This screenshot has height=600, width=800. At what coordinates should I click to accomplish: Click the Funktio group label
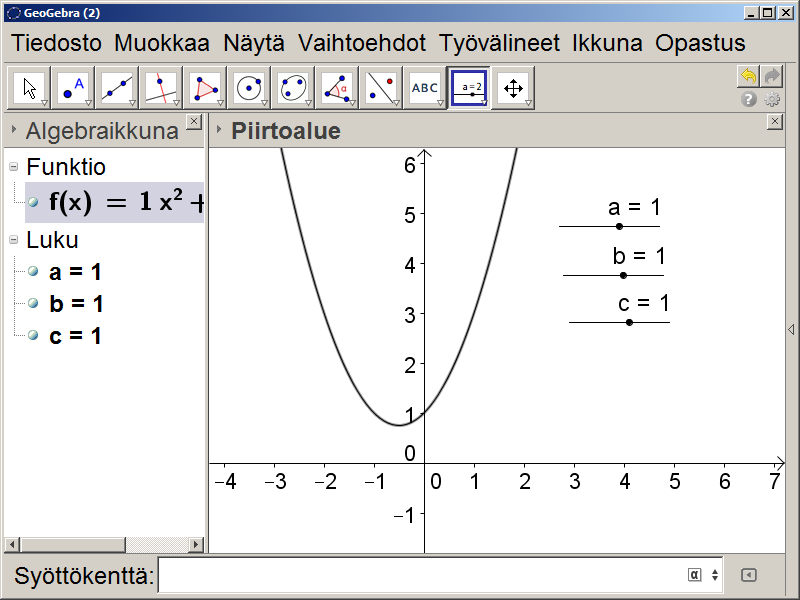[x=66, y=167]
